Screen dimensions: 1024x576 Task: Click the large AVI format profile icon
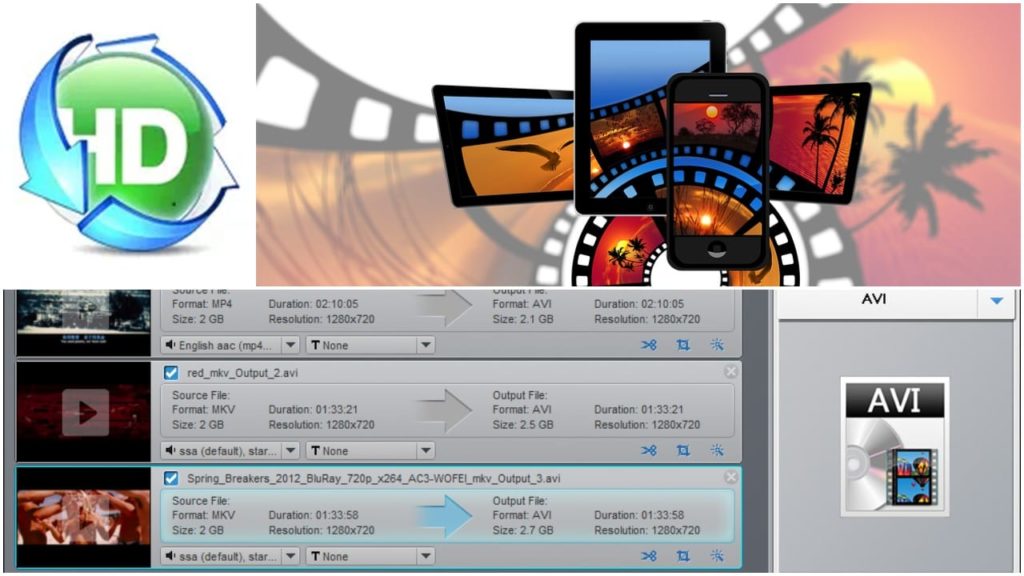pos(894,447)
